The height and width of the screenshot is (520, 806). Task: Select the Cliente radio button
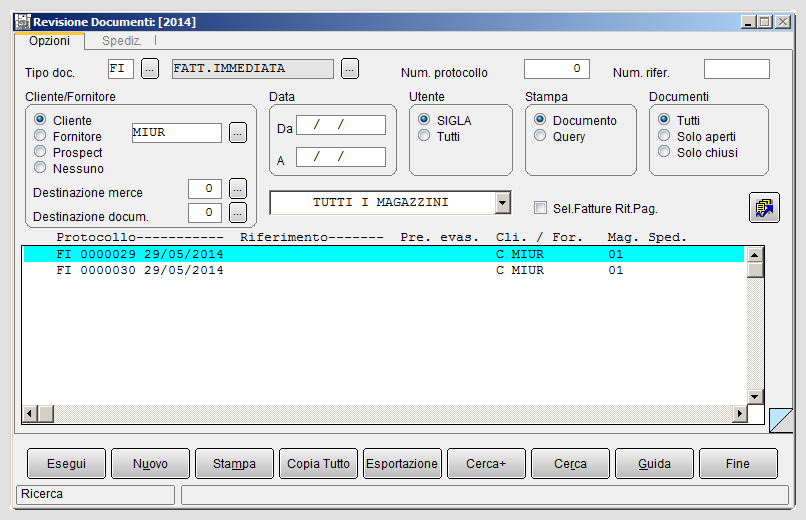click(x=40, y=119)
